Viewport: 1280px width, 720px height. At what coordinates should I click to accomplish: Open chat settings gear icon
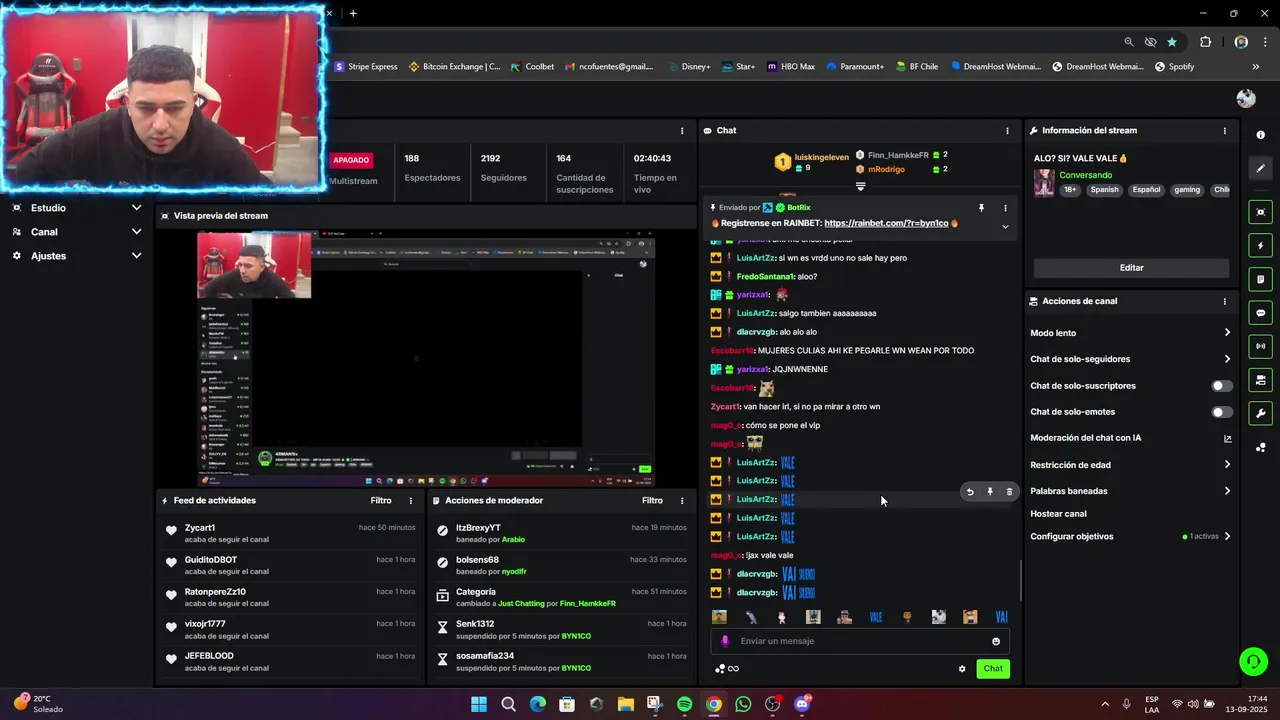(962, 669)
